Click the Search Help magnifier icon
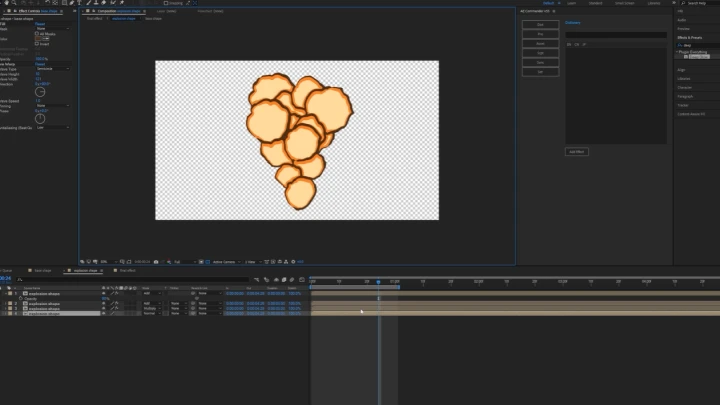The image size is (720, 405). [x=683, y=3]
